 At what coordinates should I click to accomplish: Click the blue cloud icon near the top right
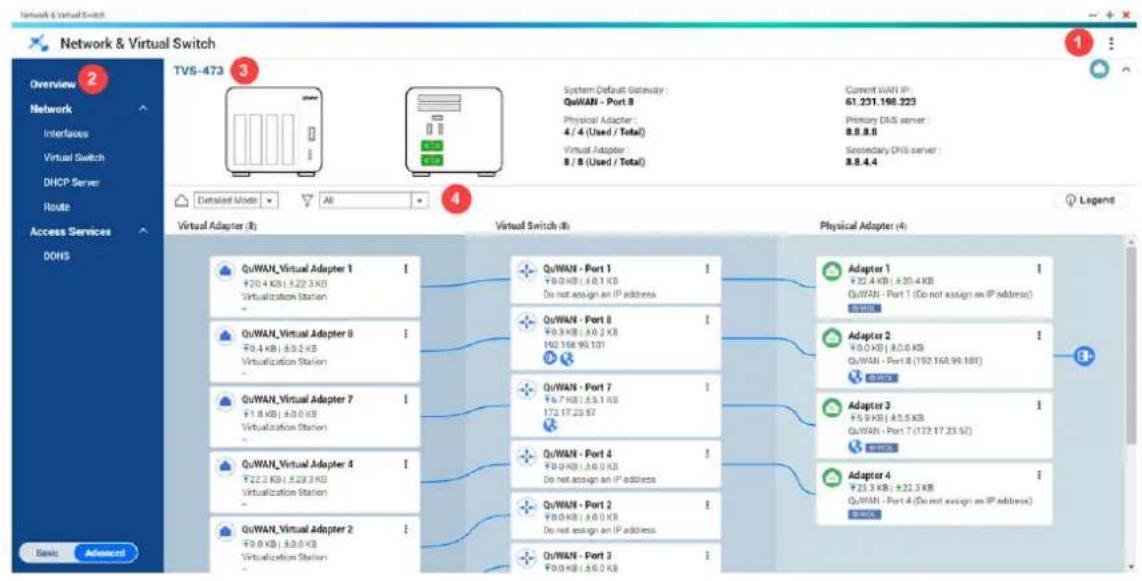(x=1099, y=69)
